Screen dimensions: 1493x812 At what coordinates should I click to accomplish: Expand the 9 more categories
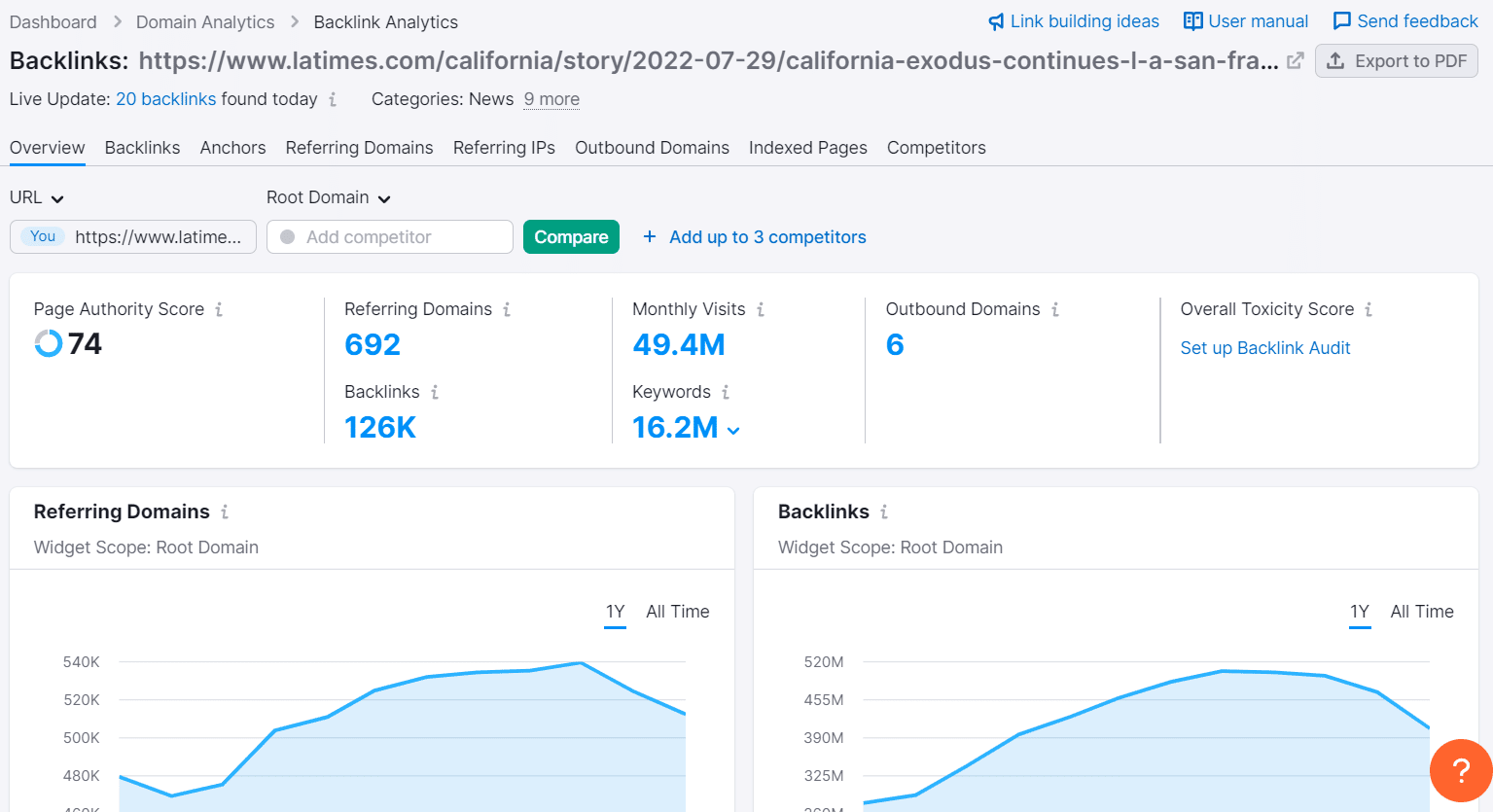[x=551, y=99]
